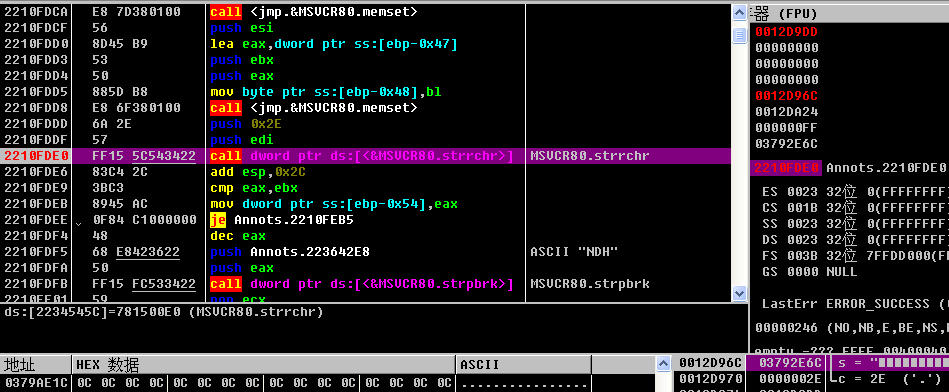The image size is (949, 392).
Task: Click the 地址 column header in dump
Action: 35,365
